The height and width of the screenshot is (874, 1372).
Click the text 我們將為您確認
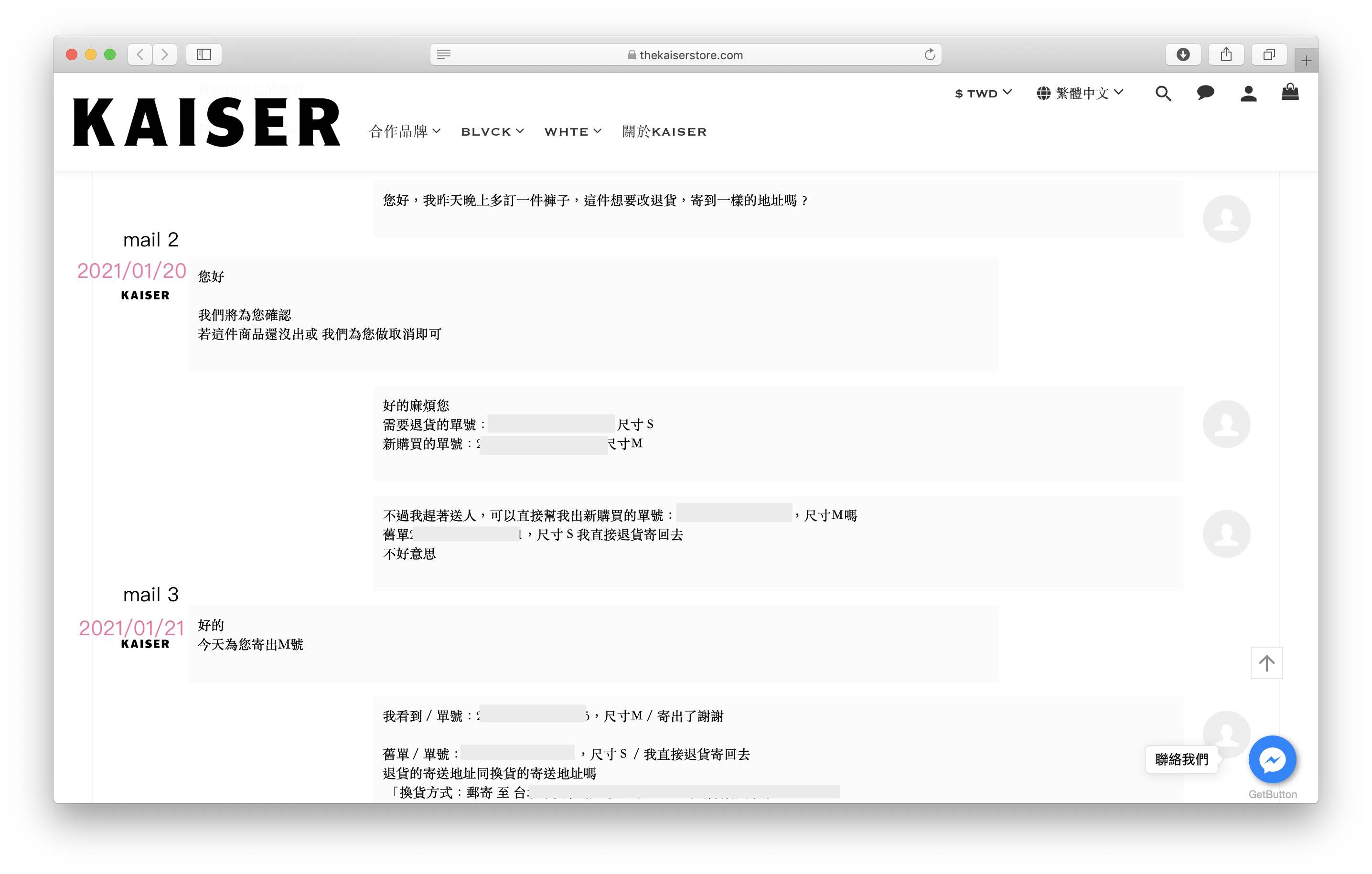[x=245, y=315]
